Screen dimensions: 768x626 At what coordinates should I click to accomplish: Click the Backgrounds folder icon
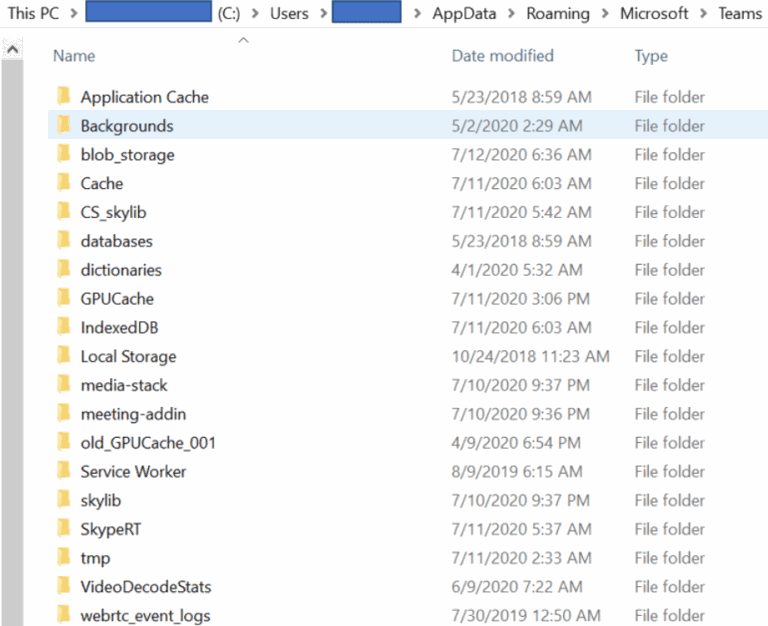click(64, 125)
